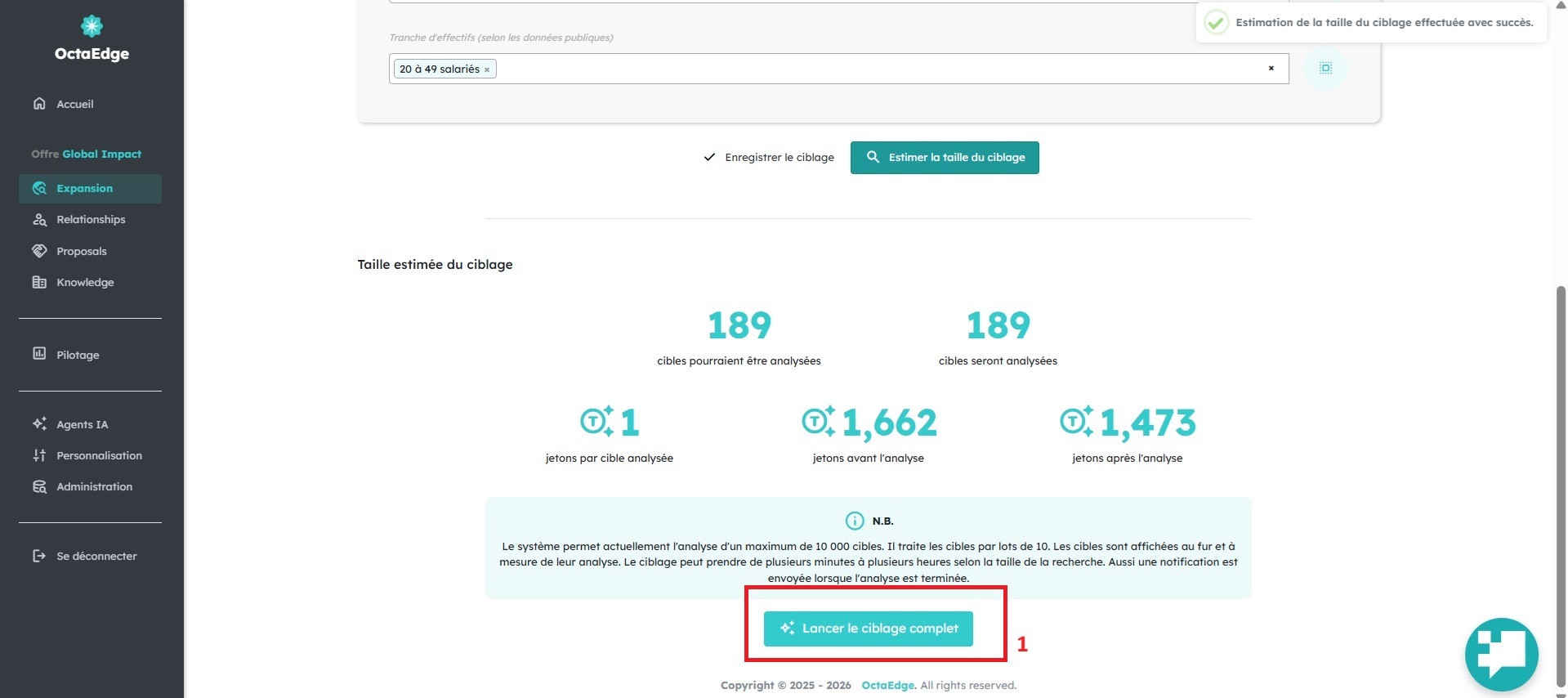The width and height of the screenshot is (1568, 698).
Task: Click 'Taille estimée du ciblage' heading
Action: tap(435, 264)
